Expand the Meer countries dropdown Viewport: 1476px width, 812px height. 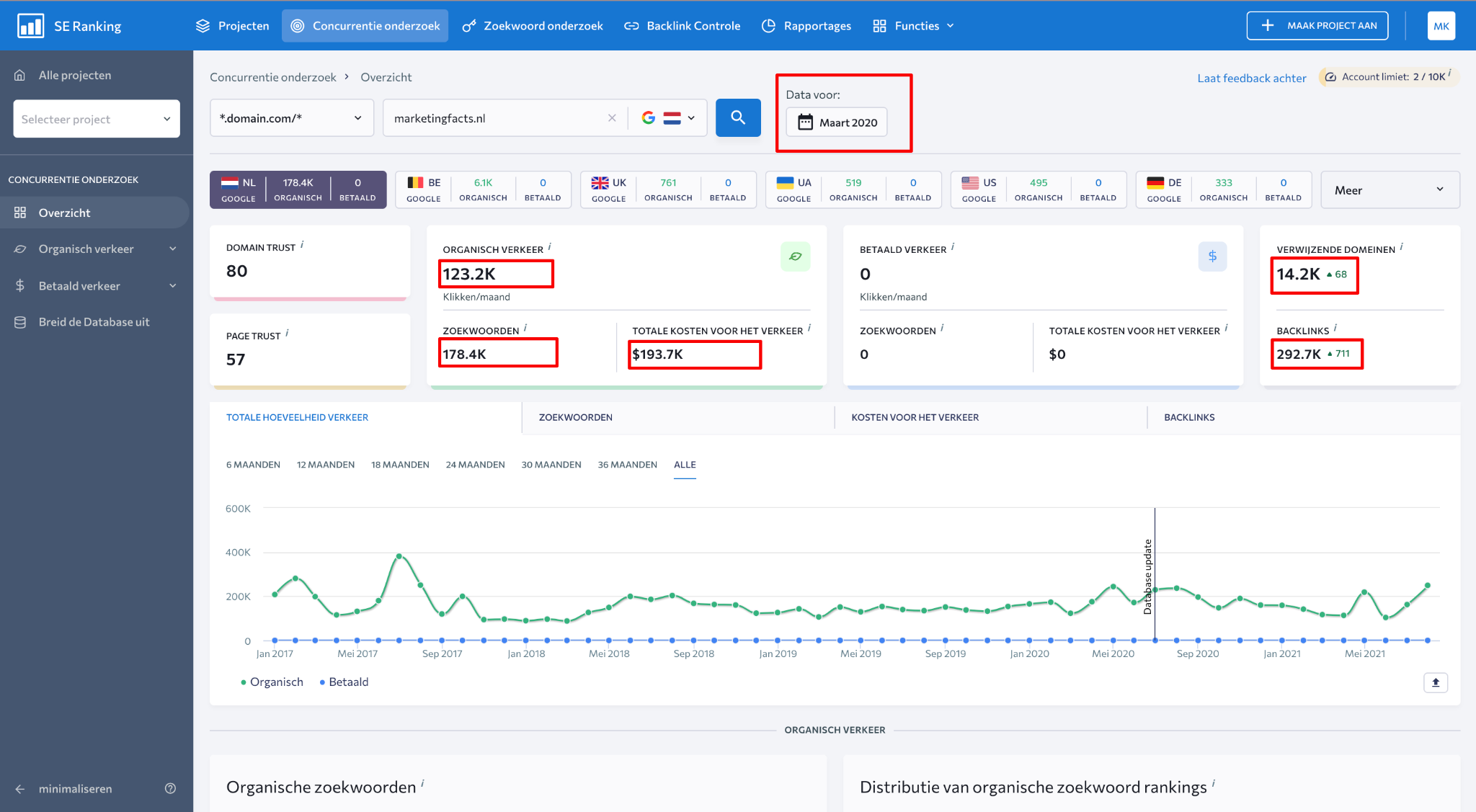[x=1390, y=190]
